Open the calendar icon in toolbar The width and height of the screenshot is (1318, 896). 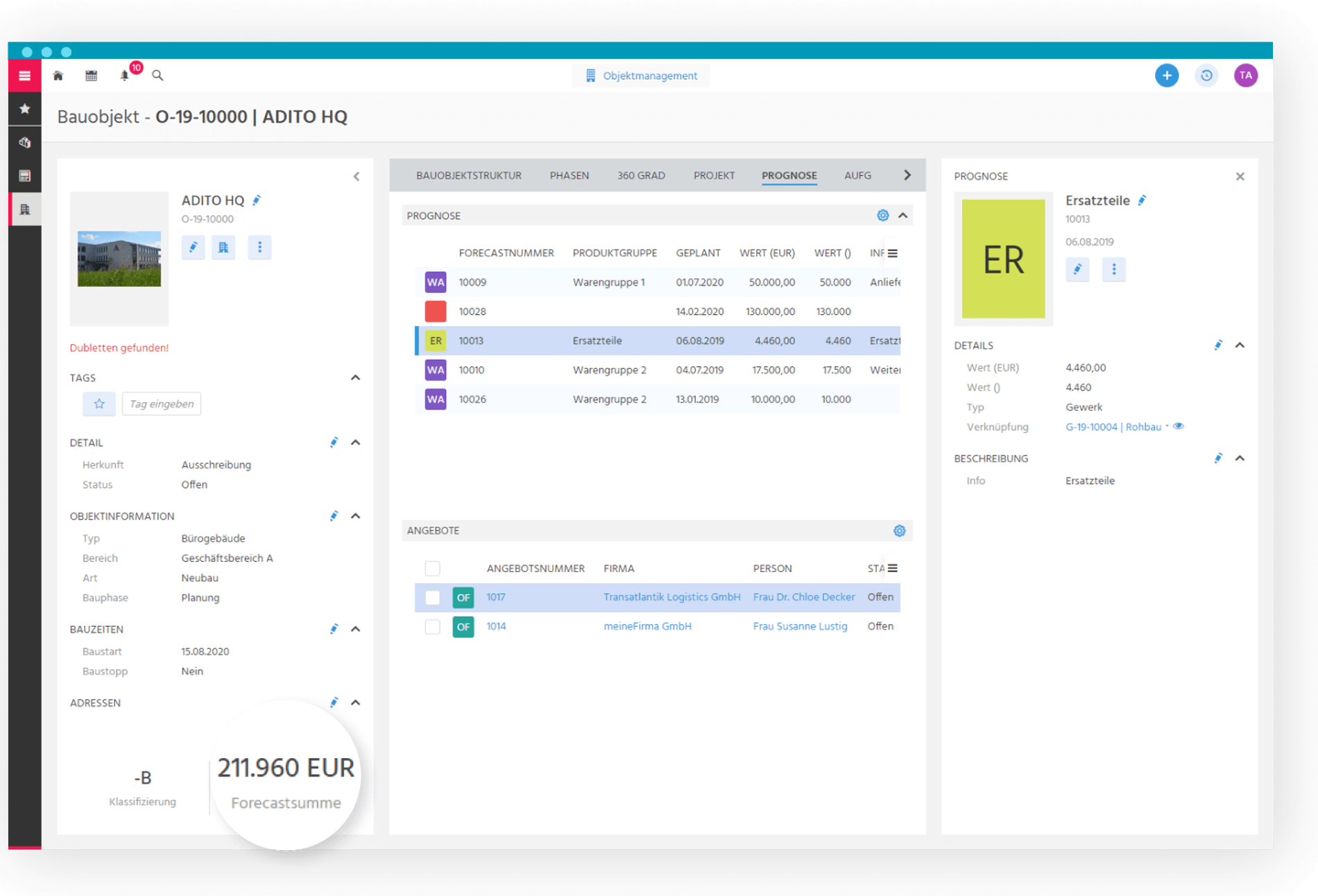coord(91,76)
